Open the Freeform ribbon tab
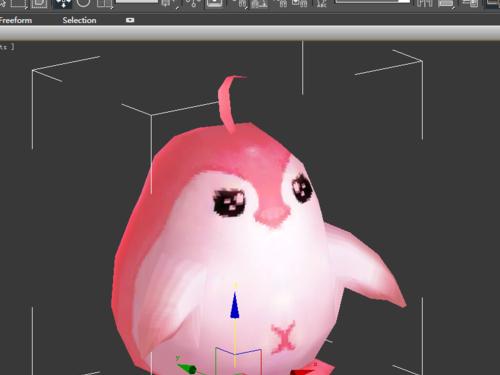The image size is (500, 375). tap(16, 20)
